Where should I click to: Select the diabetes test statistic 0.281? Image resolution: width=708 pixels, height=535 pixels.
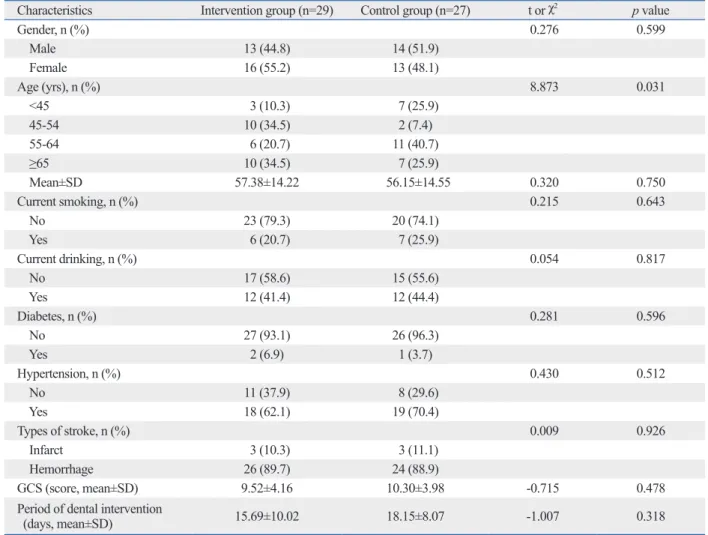544,316
